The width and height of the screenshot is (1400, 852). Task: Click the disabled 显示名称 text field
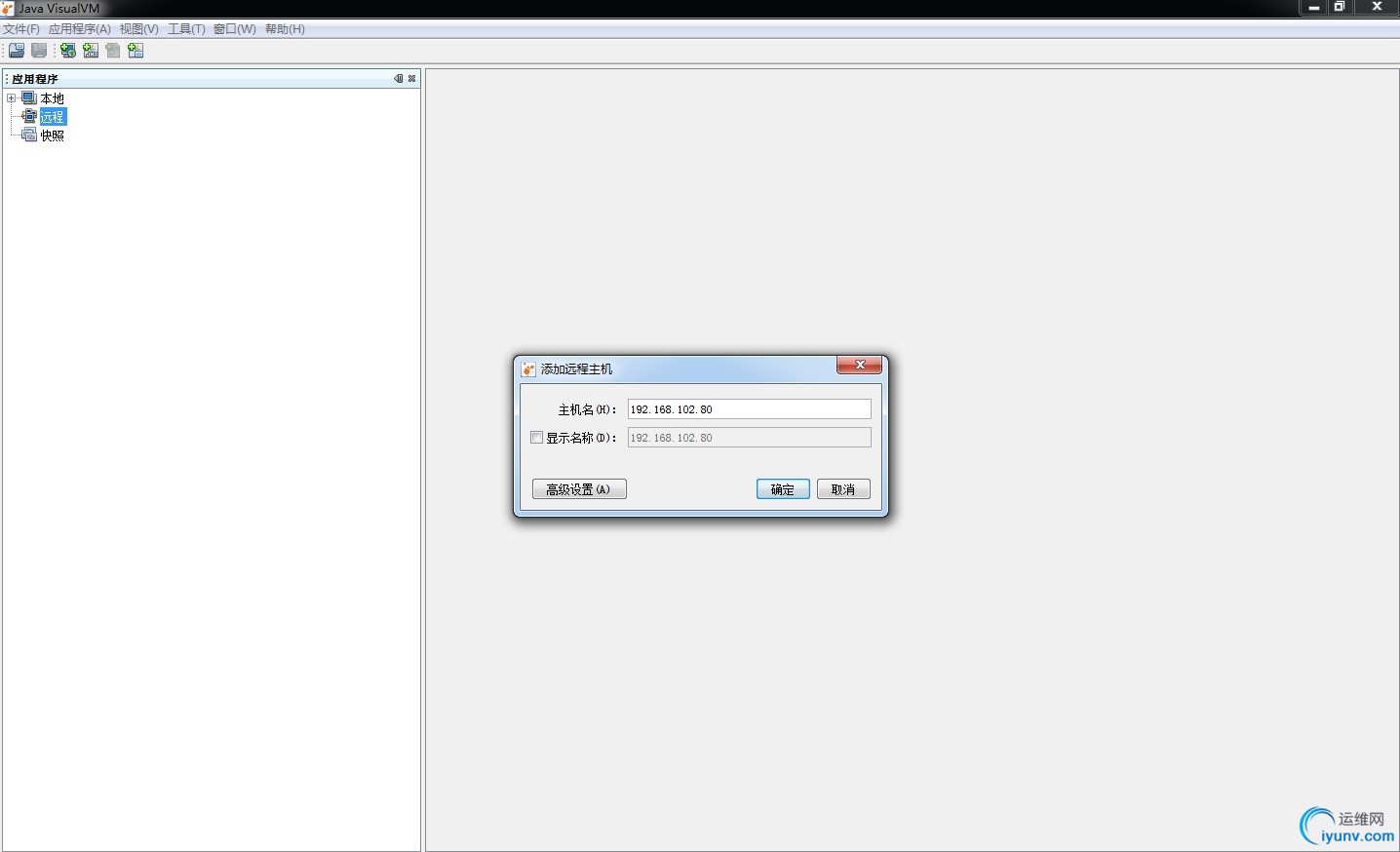pos(749,438)
